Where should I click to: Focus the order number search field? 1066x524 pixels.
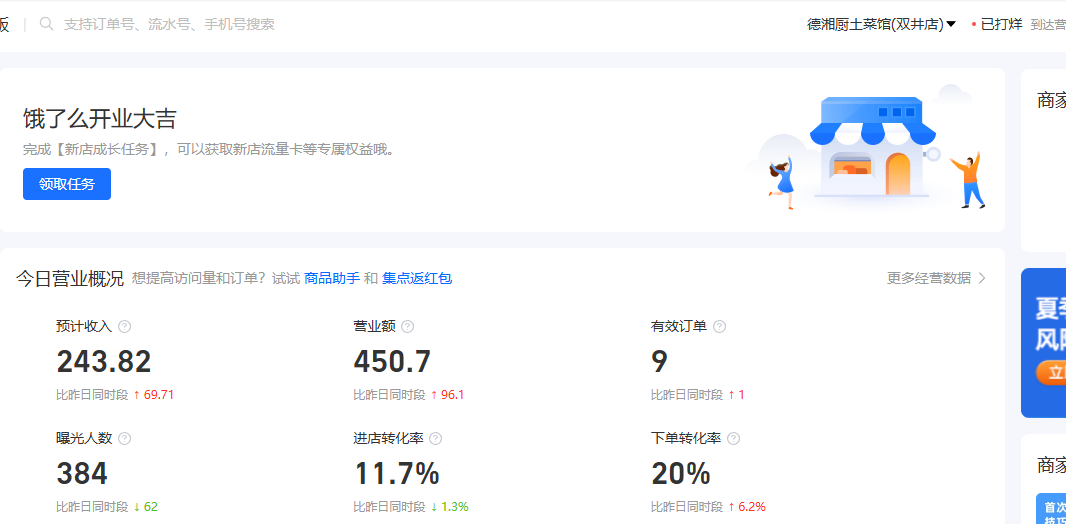coord(169,24)
